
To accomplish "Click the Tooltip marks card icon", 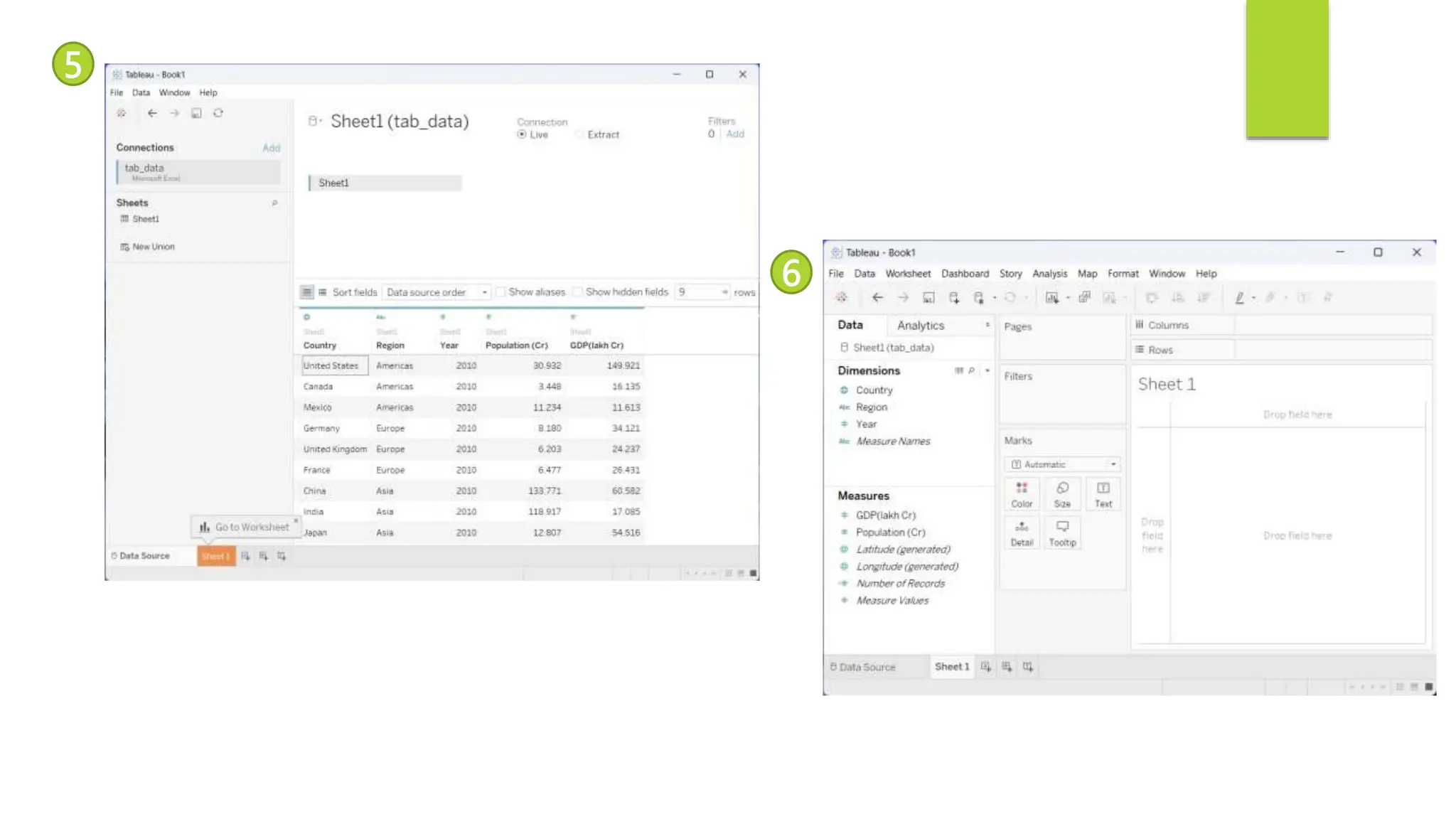I will 1062,527.
